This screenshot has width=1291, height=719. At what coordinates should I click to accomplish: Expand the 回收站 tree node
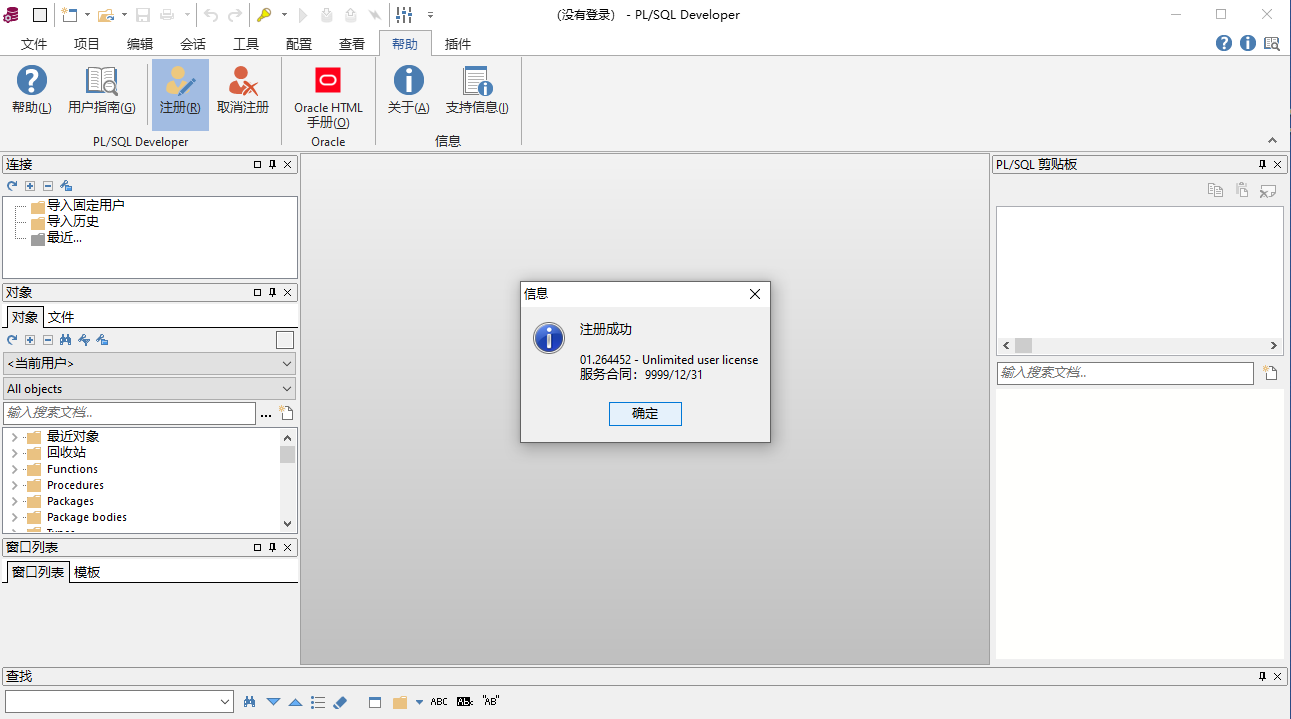14,453
